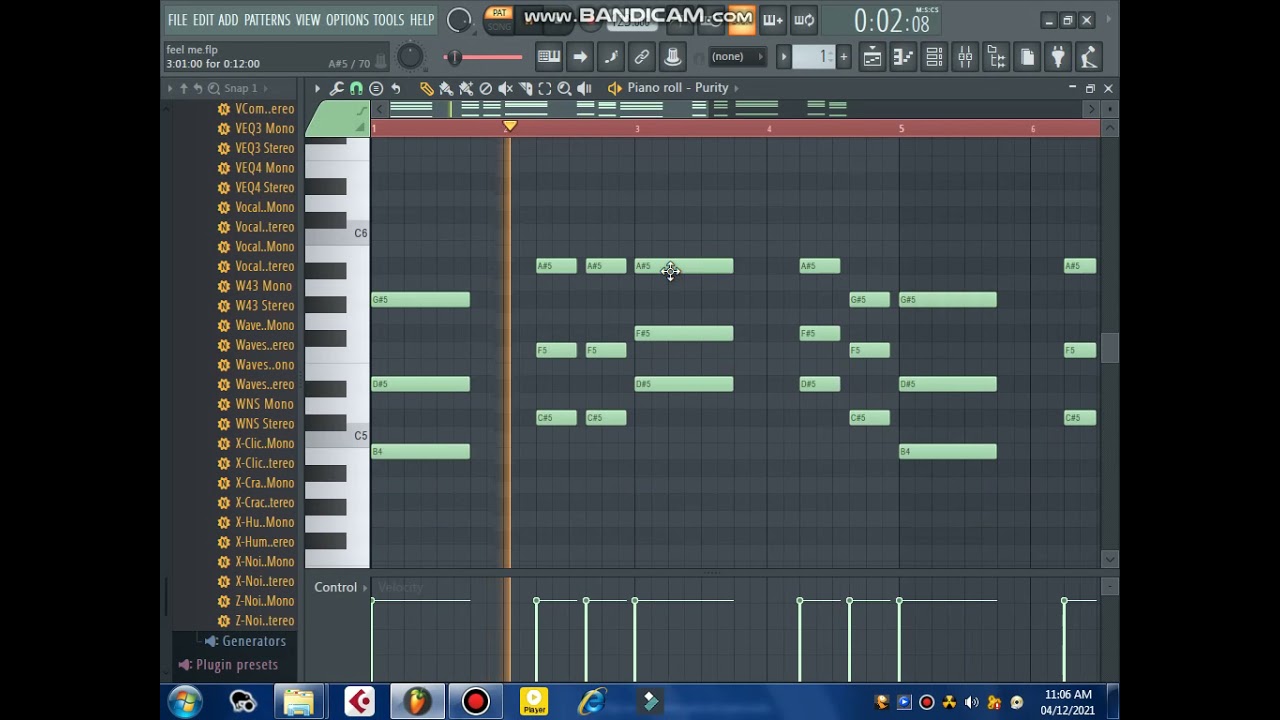Open the ADD menu
This screenshot has width=1280, height=720.
pos(229,20)
